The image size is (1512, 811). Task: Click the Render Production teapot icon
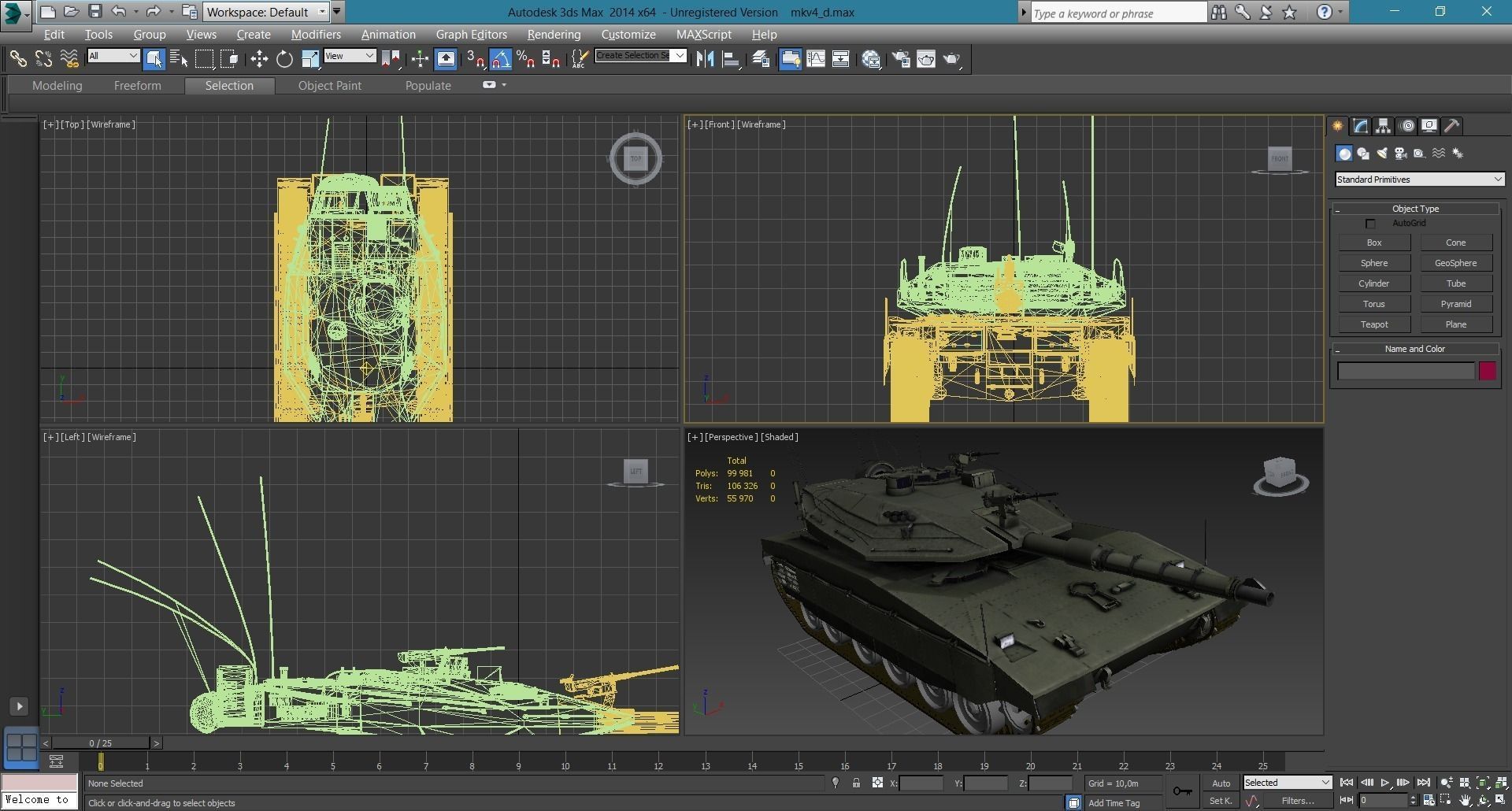pyautogui.click(x=951, y=59)
